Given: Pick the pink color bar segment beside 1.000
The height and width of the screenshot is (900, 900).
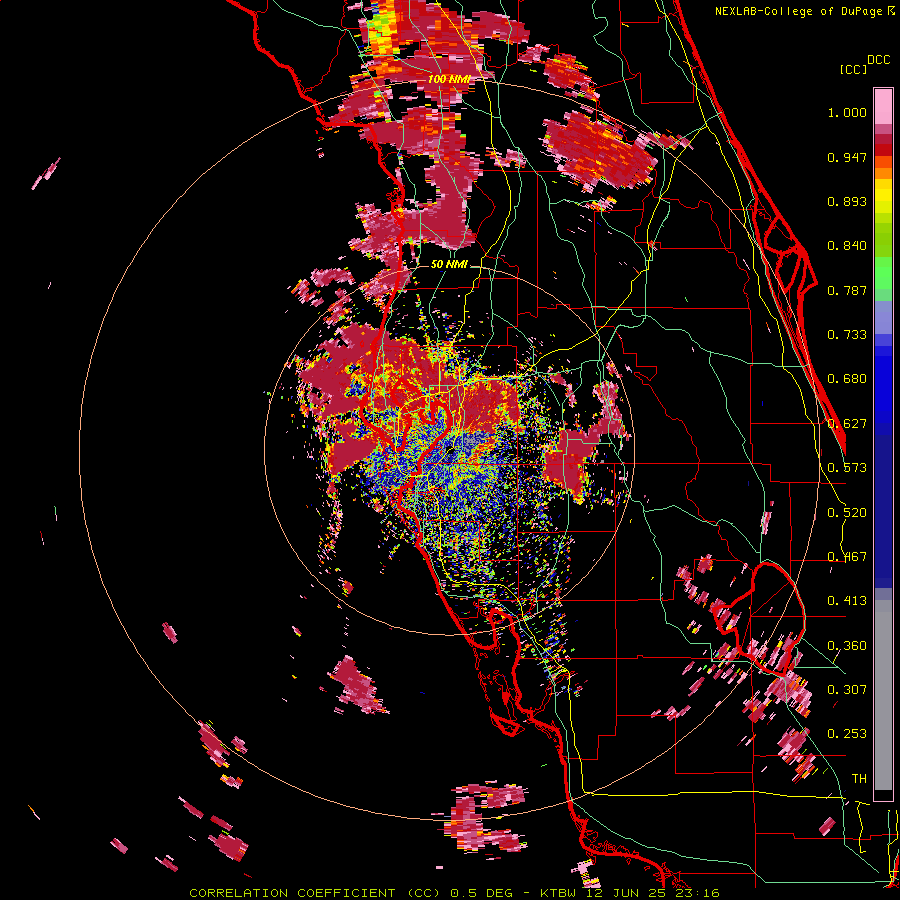Looking at the screenshot, I should pos(883,106).
